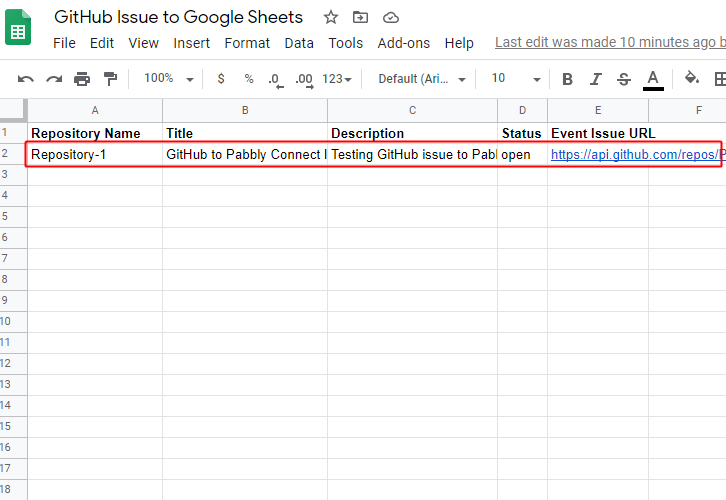Select the Status header cell
726x500 pixels.
[522, 133]
